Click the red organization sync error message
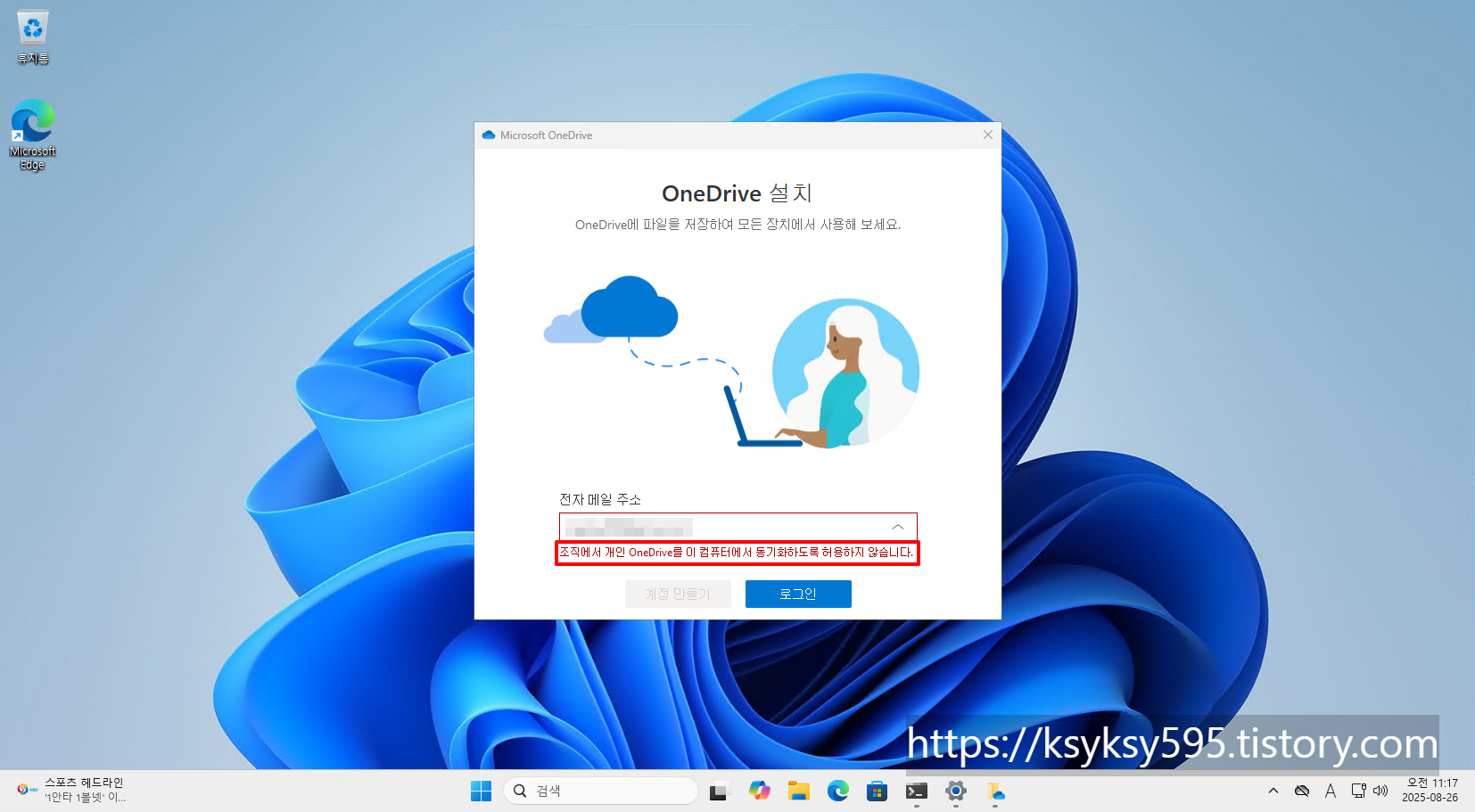Screen dimensions: 1475x812 point(737,553)
